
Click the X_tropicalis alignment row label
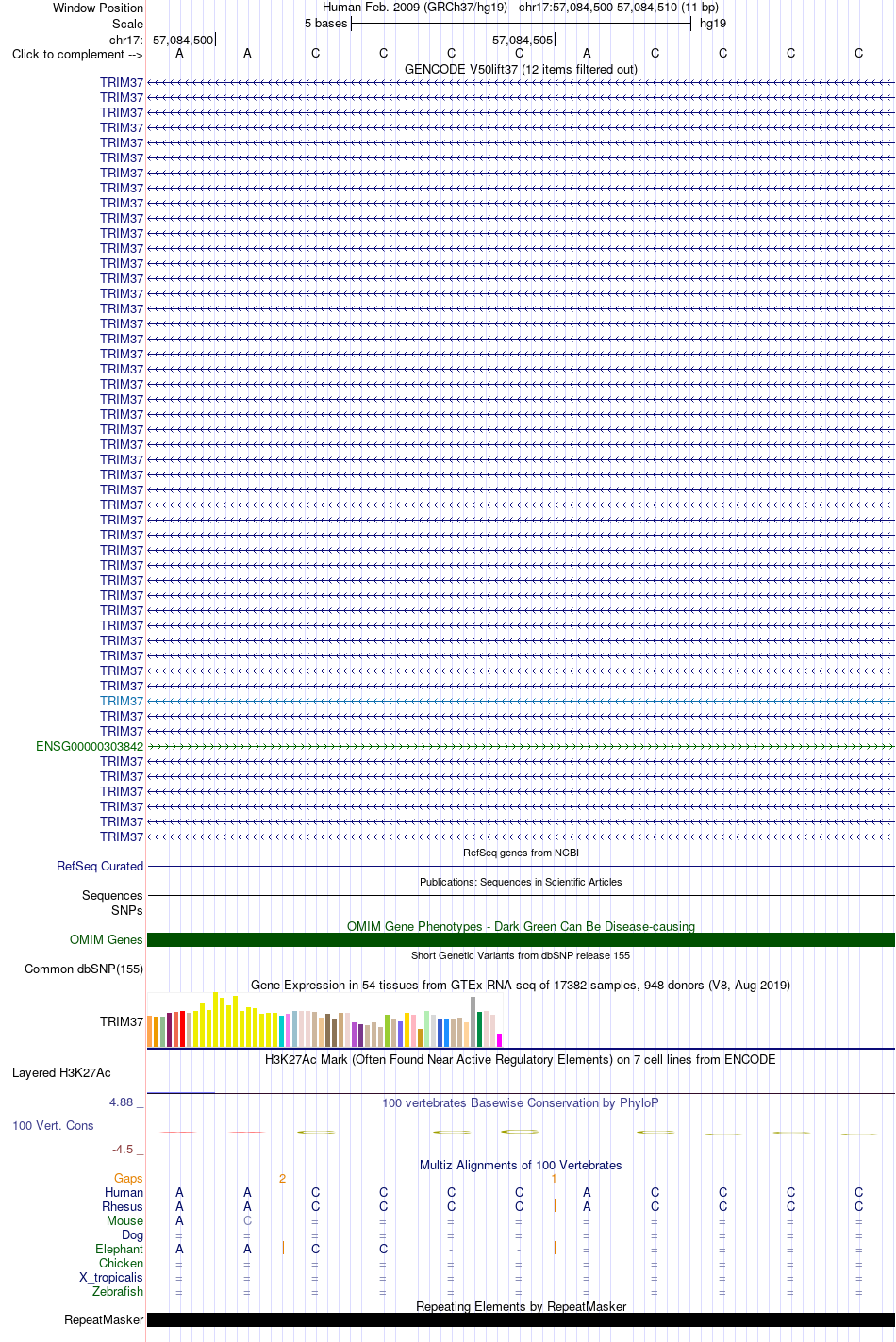pyautogui.click(x=111, y=1277)
